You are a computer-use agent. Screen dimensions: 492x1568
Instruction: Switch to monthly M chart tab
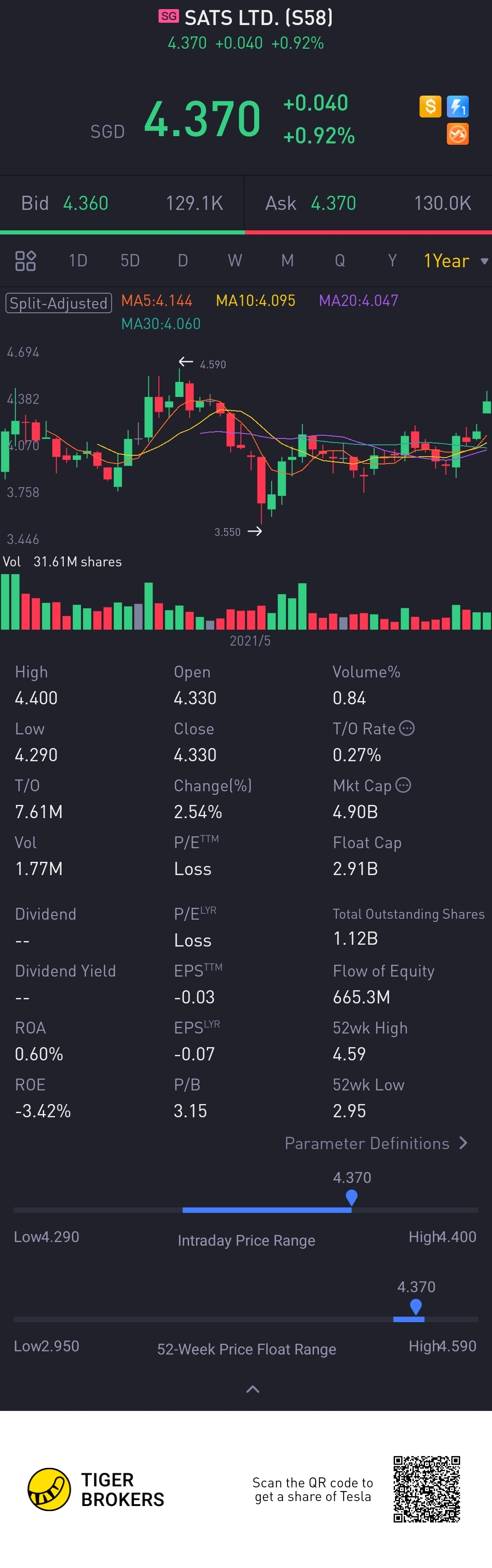click(x=287, y=260)
